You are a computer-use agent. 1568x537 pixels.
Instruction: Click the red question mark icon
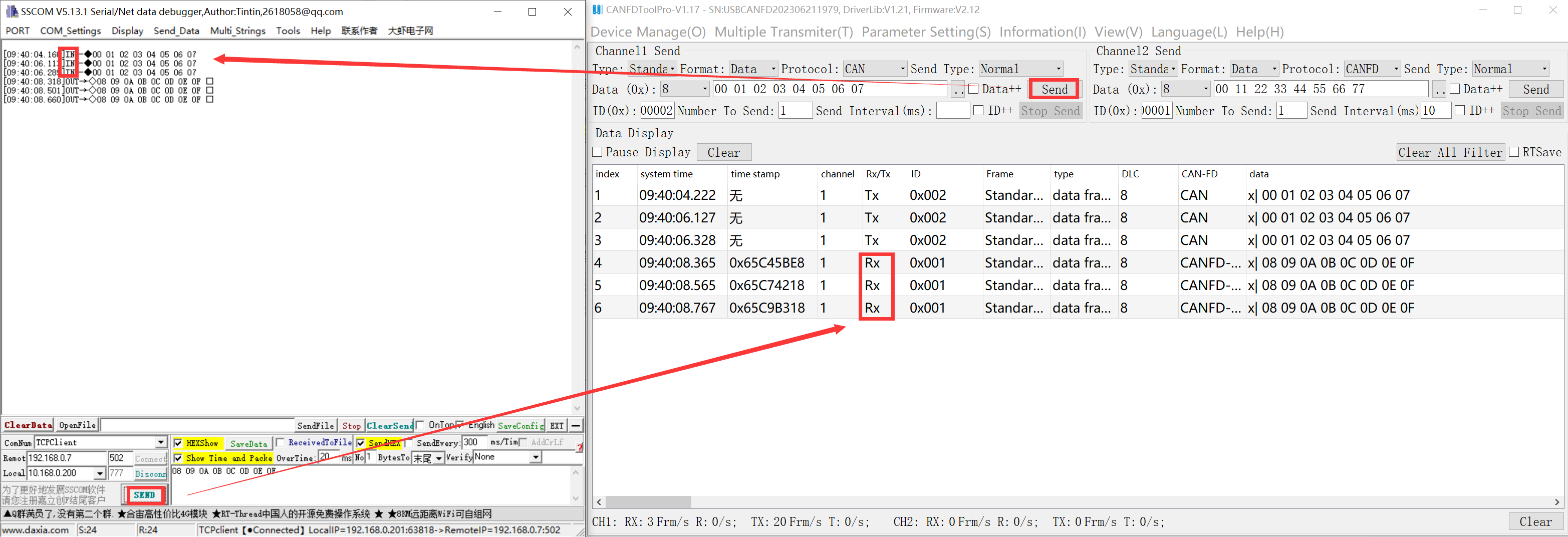click(580, 448)
